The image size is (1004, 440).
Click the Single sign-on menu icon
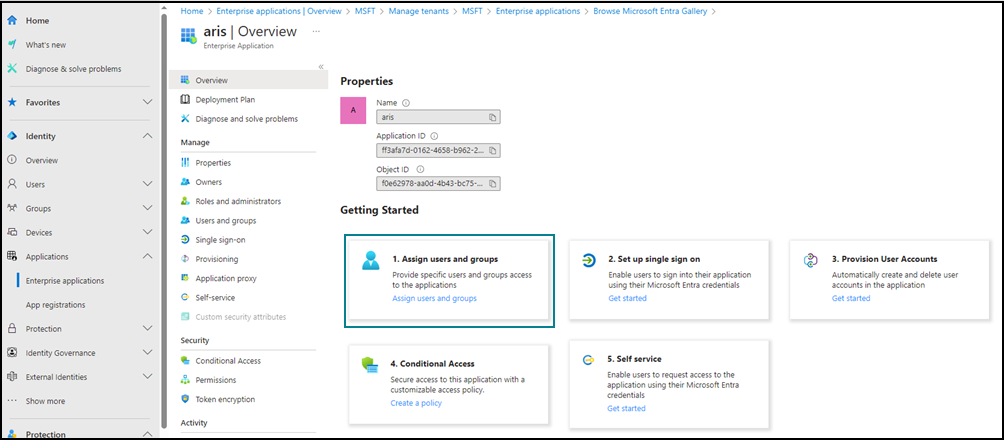[x=185, y=240]
